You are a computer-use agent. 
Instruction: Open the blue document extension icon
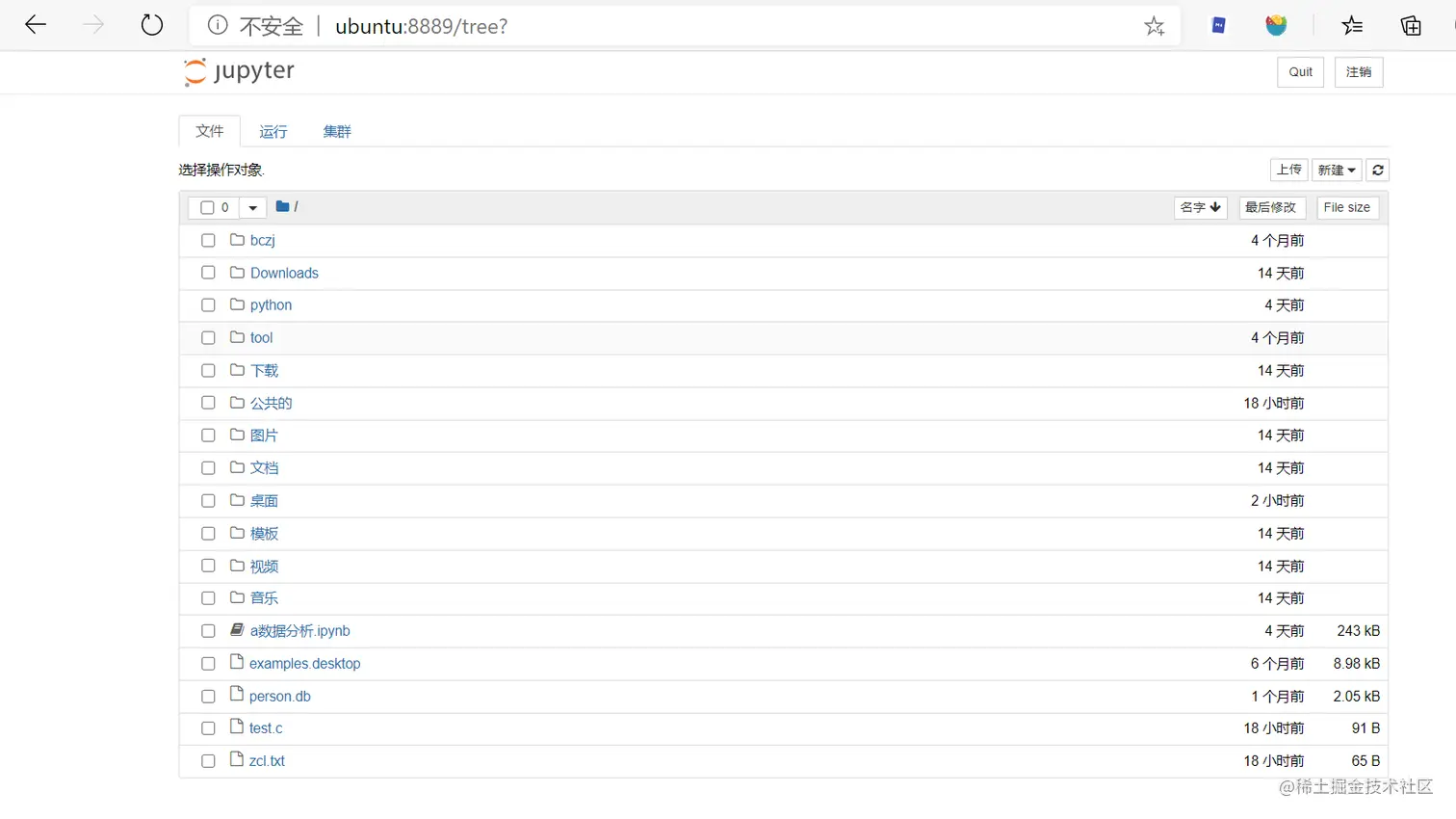coord(1218,26)
